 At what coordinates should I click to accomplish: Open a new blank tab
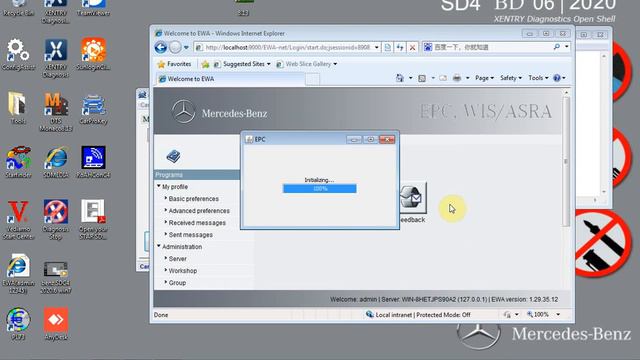click(313, 79)
